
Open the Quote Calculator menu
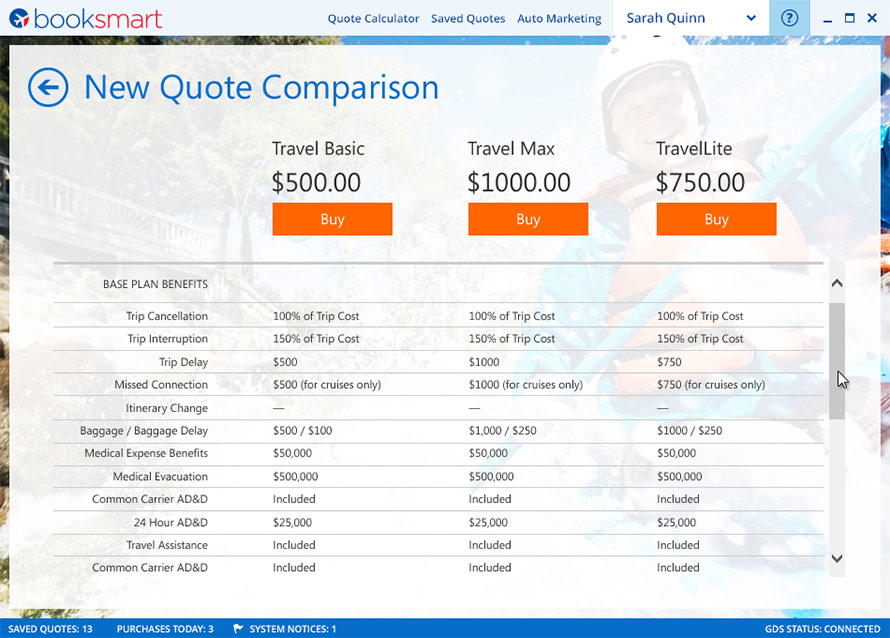[x=373, y=19]
